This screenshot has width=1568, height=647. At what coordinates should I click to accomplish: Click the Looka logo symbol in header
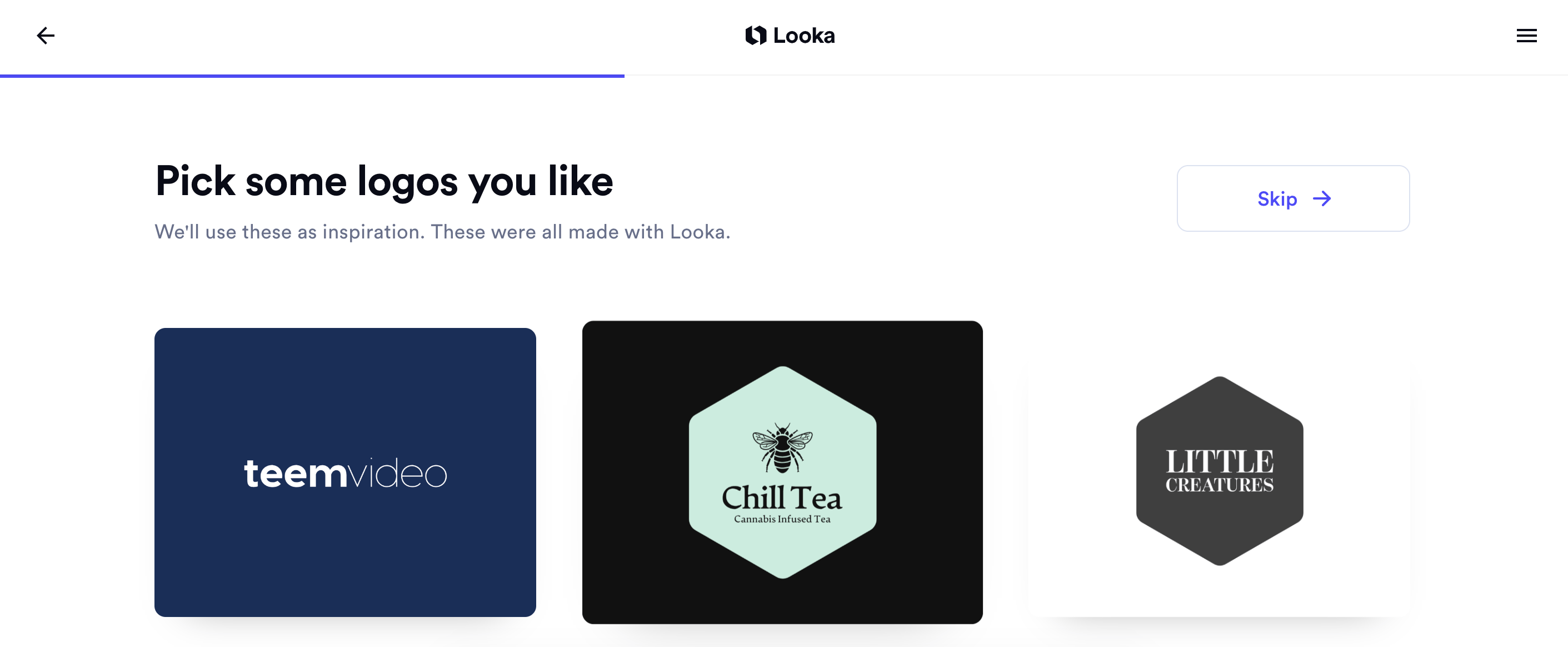tap(756, 36)
